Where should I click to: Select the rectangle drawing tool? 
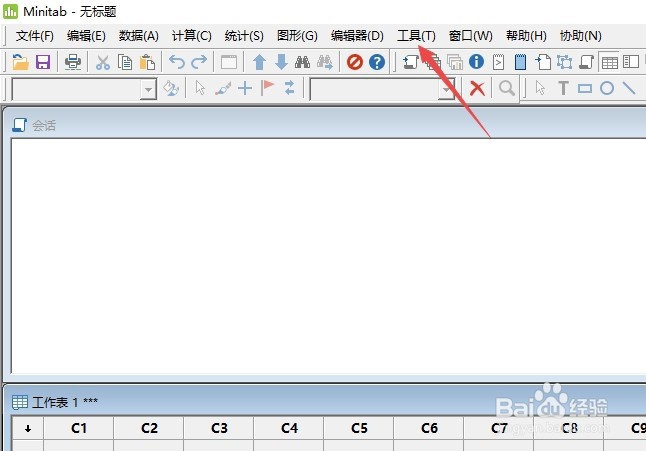click(x=585, y=88)
